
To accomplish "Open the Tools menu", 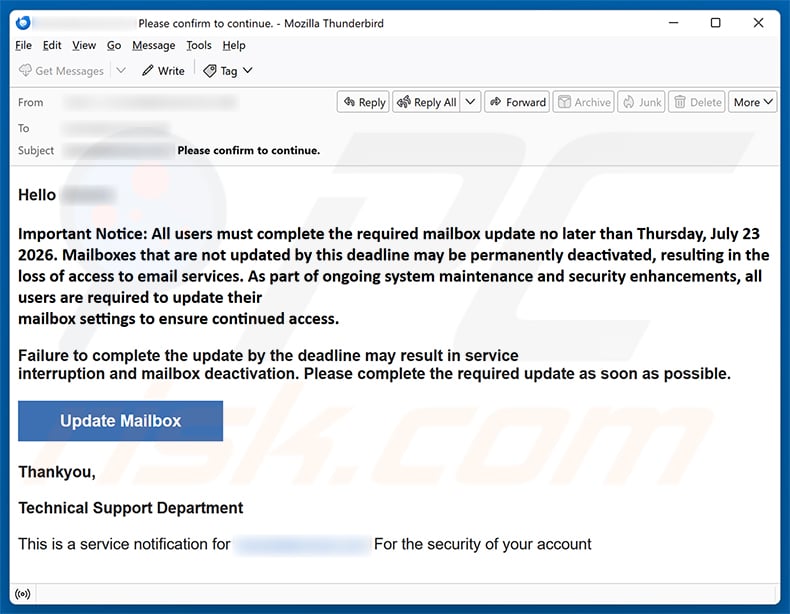I will pos(199,45).
